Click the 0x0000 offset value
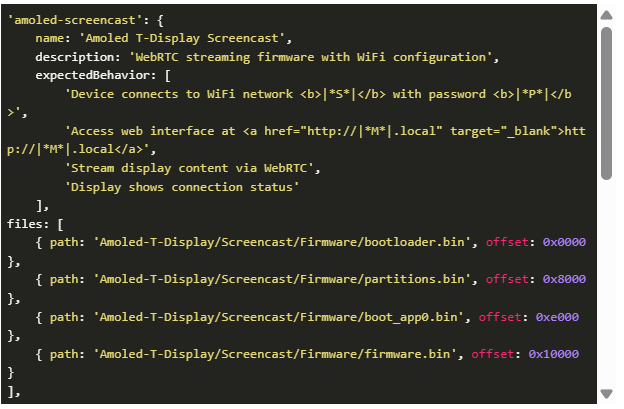624x409 pixels. (x=564, y=243)
